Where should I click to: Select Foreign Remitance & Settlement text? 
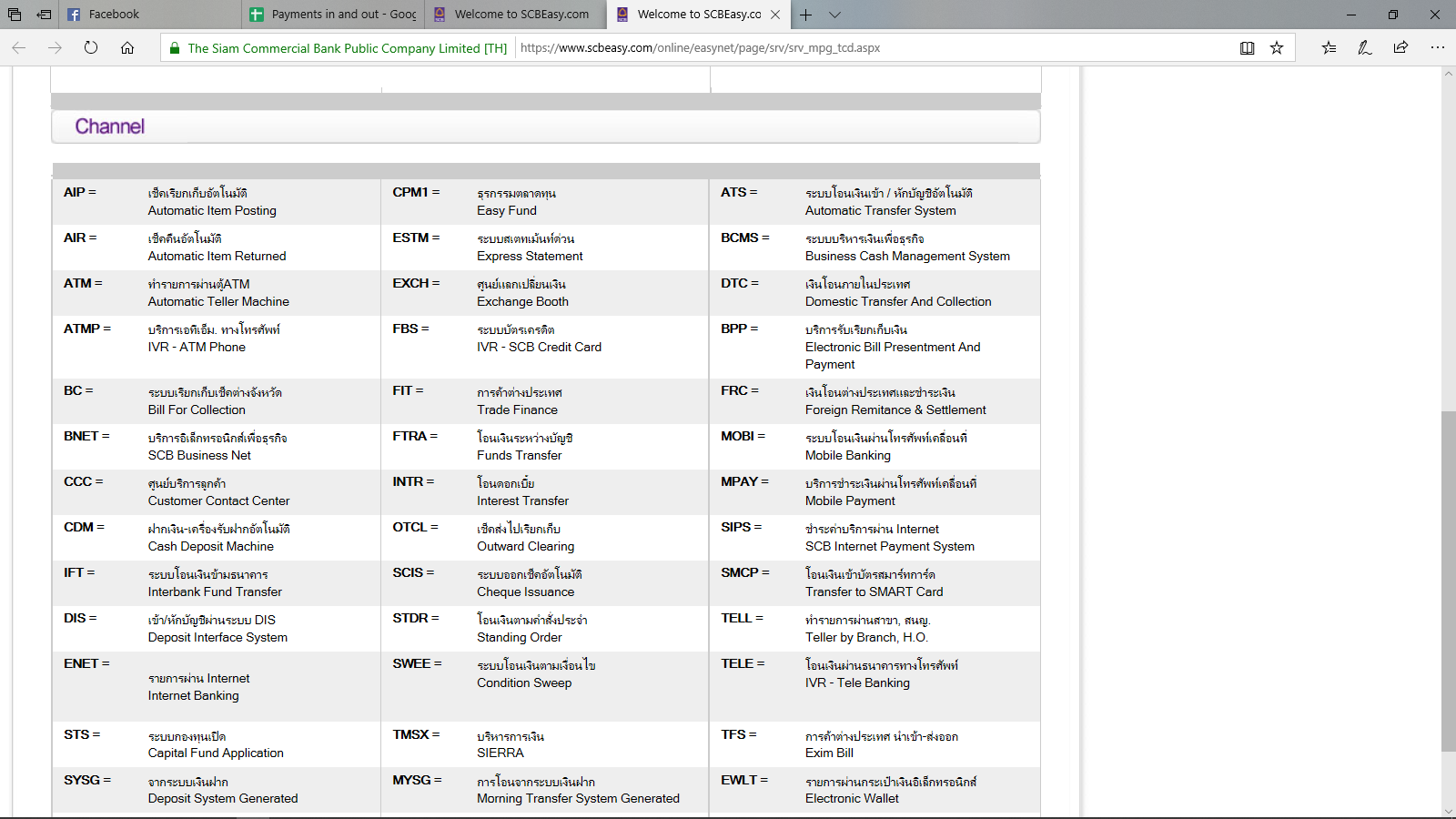click(895, 409)
